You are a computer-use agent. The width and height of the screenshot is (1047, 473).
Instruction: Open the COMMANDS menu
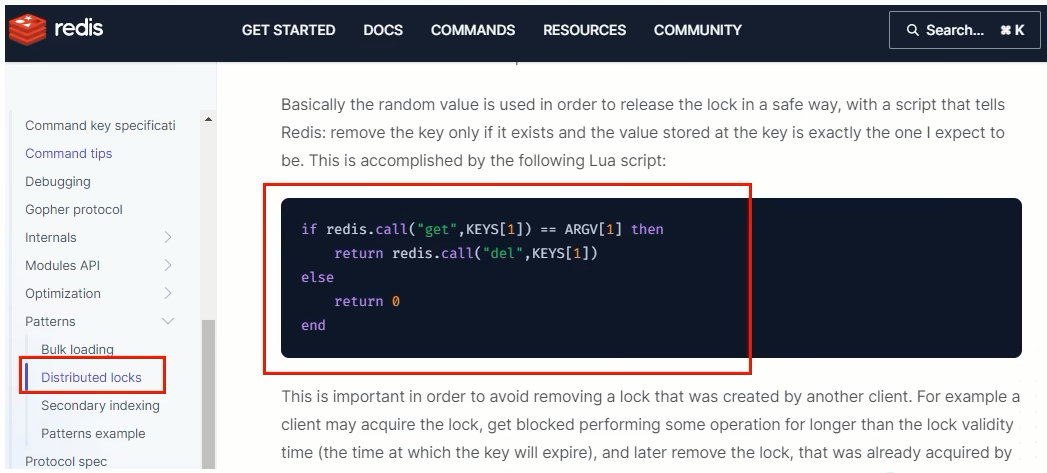(x=473, y=30)
